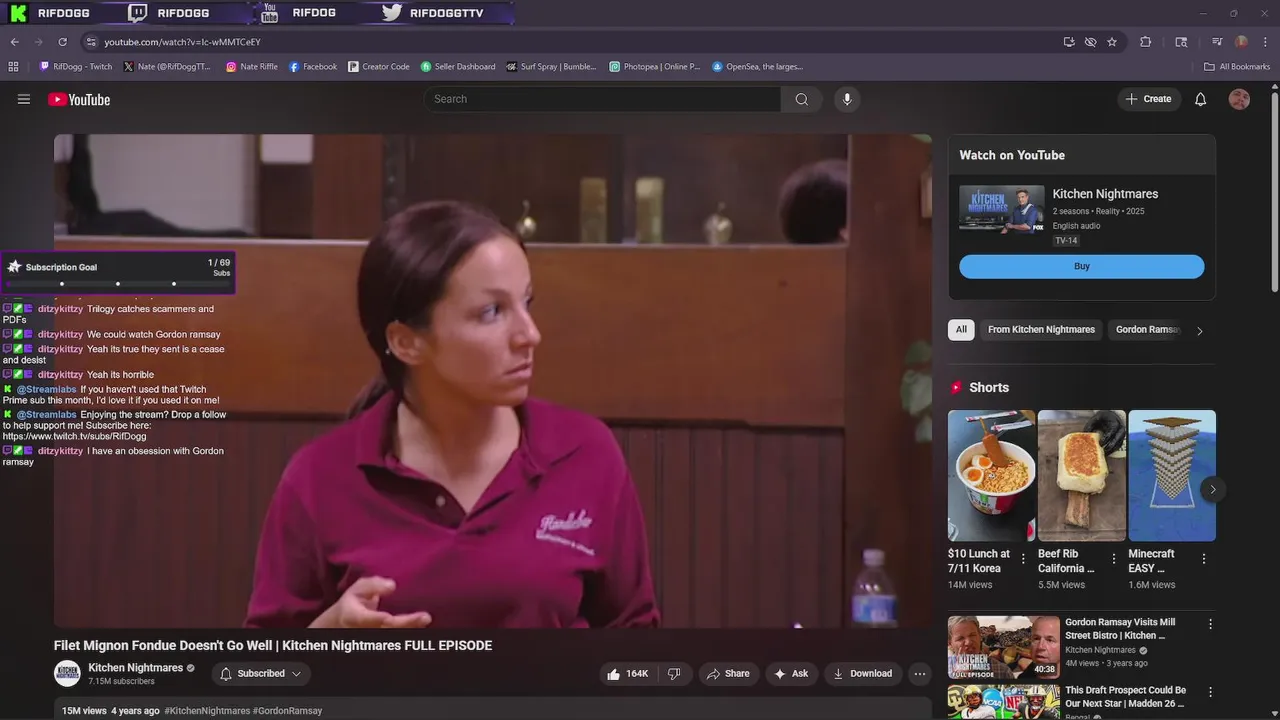Open the apps grid in bookmarks bar

[13, 67]
